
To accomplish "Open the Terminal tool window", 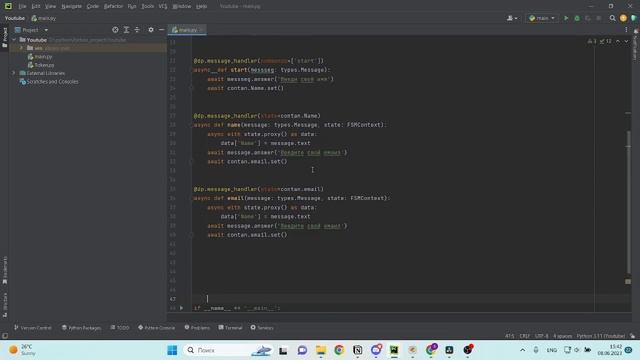I will click(230, 328).
